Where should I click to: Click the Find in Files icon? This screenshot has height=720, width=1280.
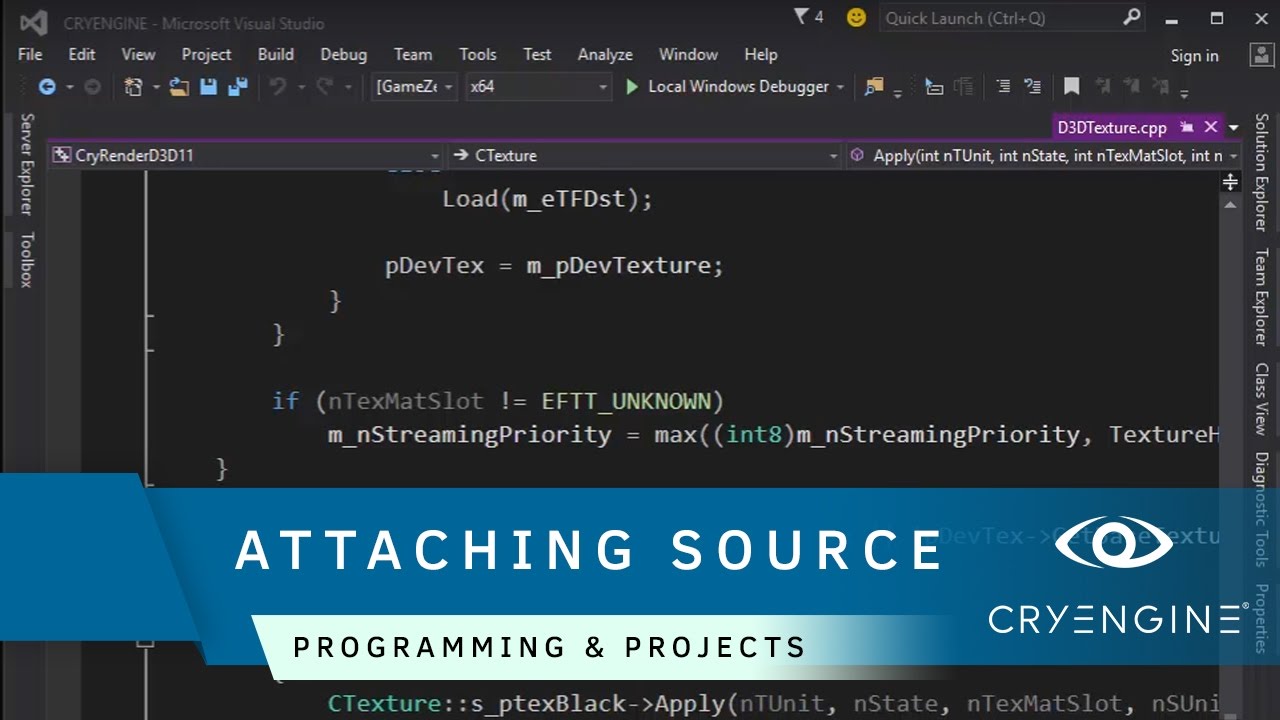[875, 87]
